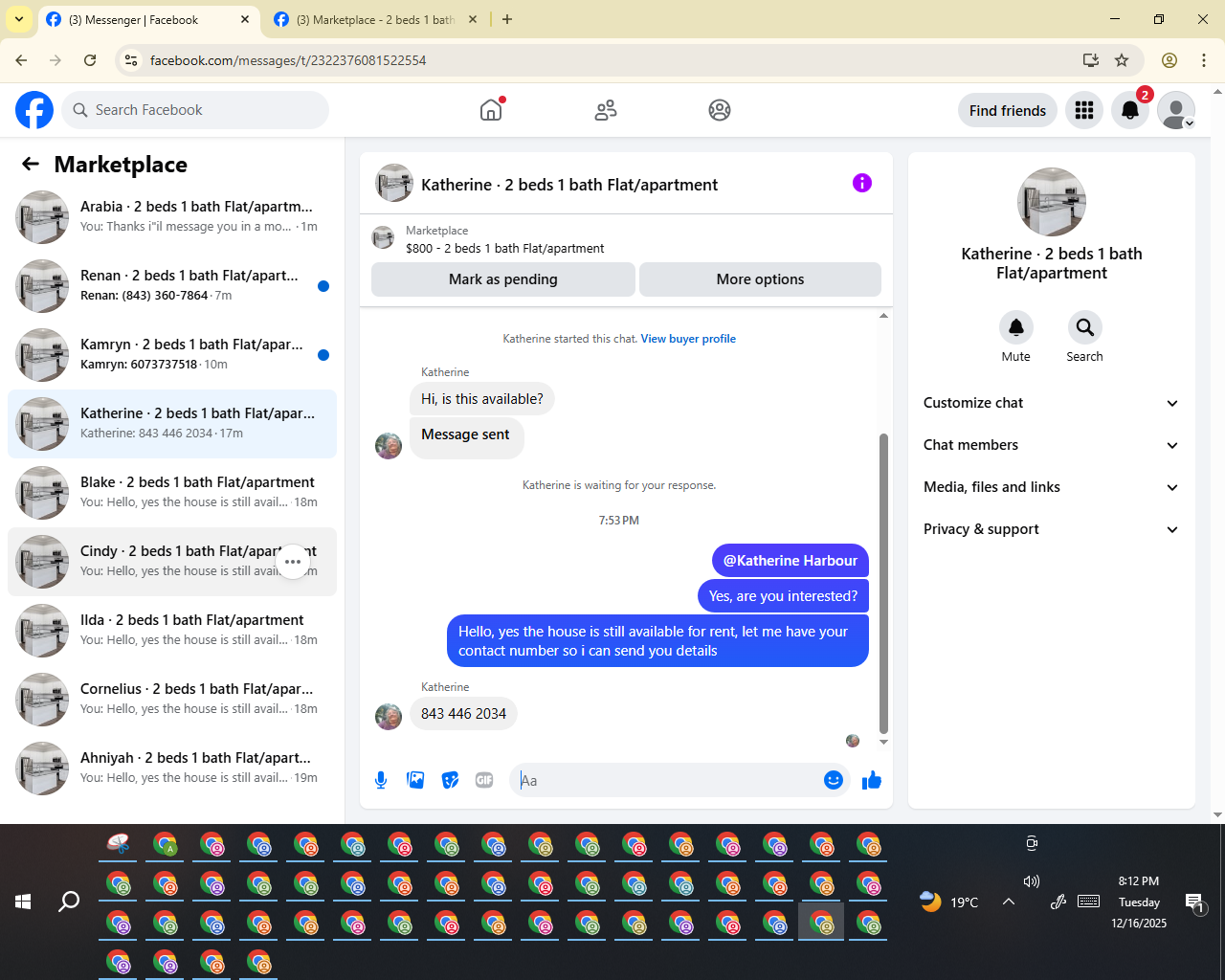Expand Privacy & support section
Viewport: 1225px width, 980px height.
point(1052,529)
